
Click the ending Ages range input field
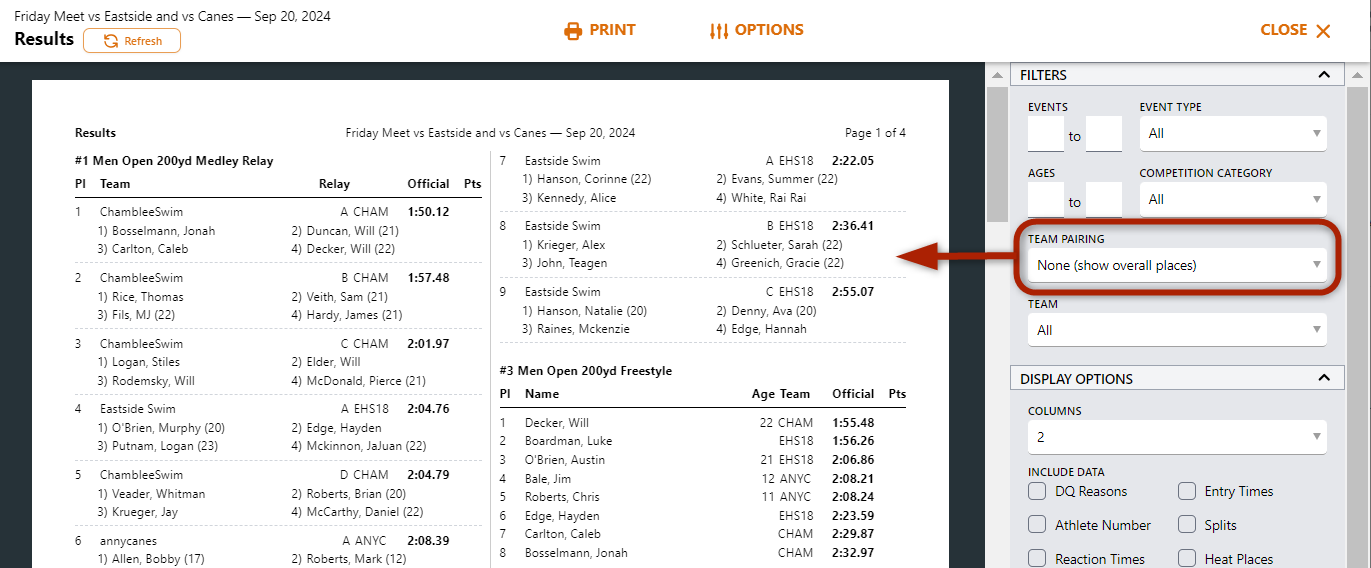(1104, 200)
